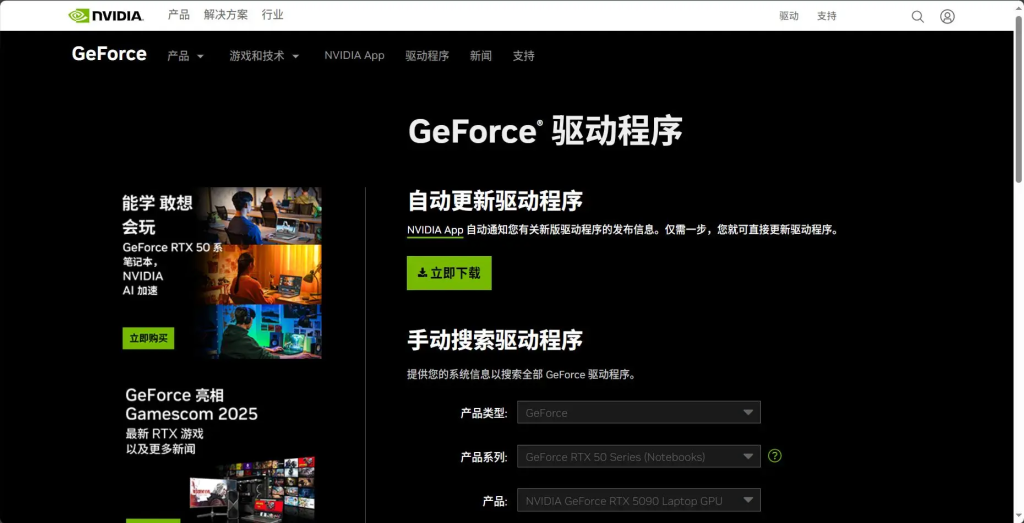Open 产品 in top white bar
Viewport: 1024px width, 523px height.
coord(178,15)
